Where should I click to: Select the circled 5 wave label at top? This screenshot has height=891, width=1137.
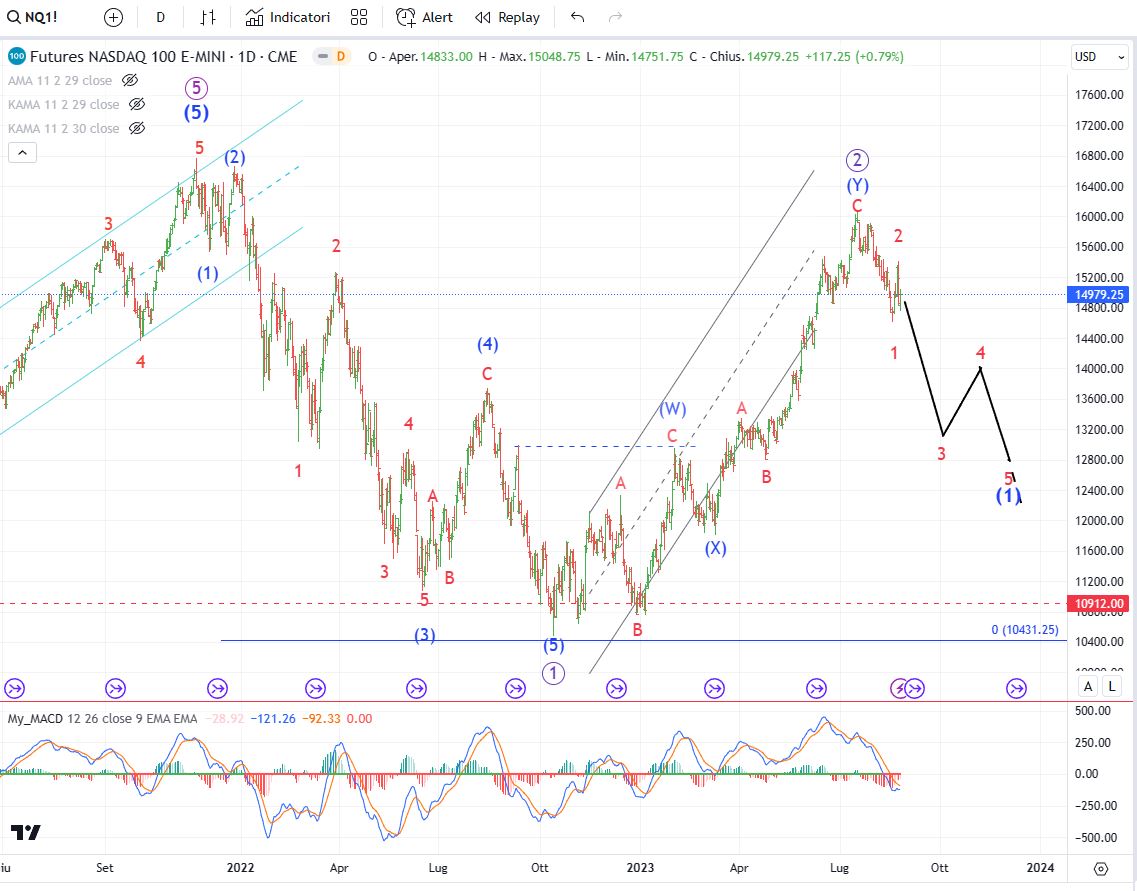[196, 88]
